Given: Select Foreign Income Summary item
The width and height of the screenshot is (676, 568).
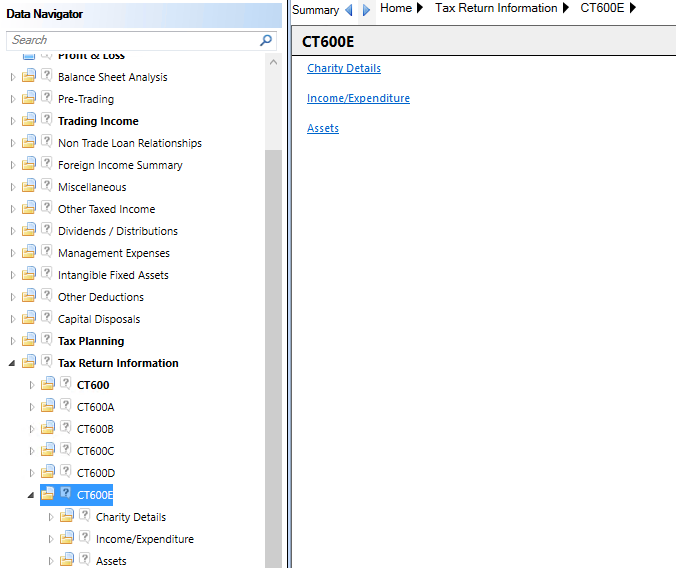Looking at the screenshot, I should click(x=120, y=165).
